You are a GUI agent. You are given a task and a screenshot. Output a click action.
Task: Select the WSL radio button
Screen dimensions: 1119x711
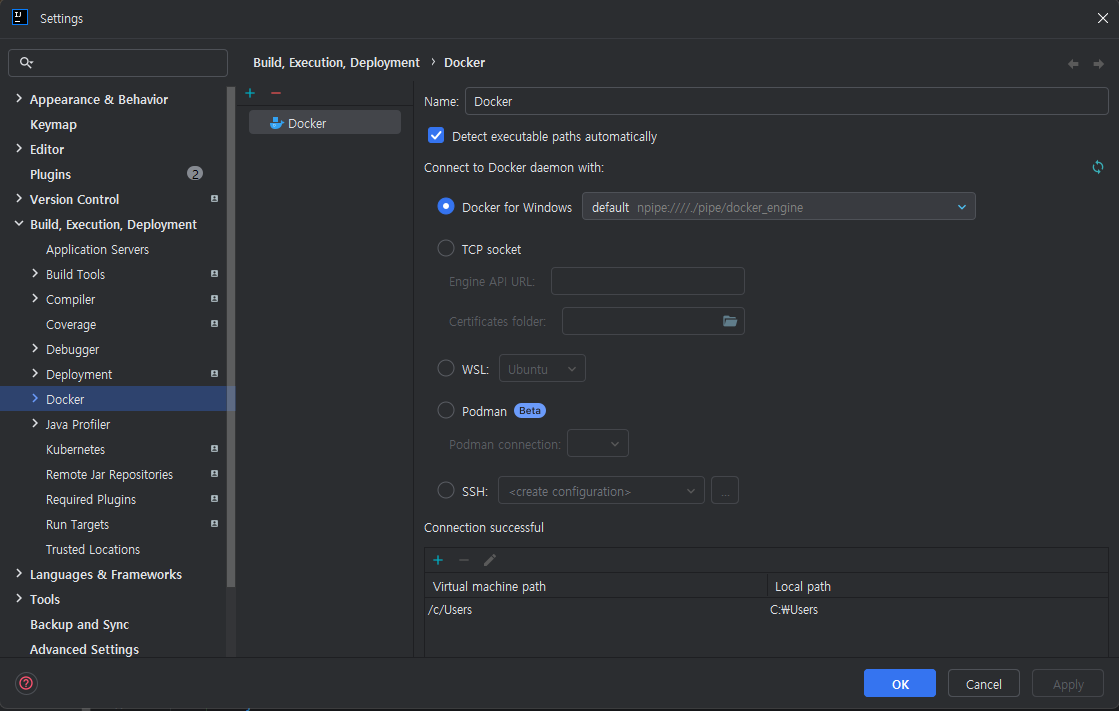pos(446,368)
